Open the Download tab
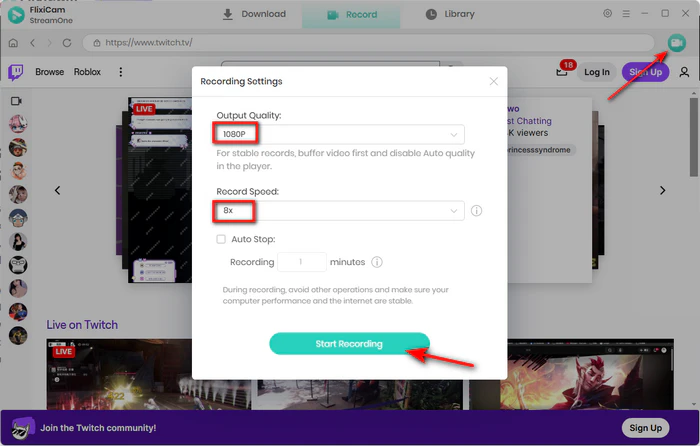Viewport: 700px width, 446px height. point(254,14)
